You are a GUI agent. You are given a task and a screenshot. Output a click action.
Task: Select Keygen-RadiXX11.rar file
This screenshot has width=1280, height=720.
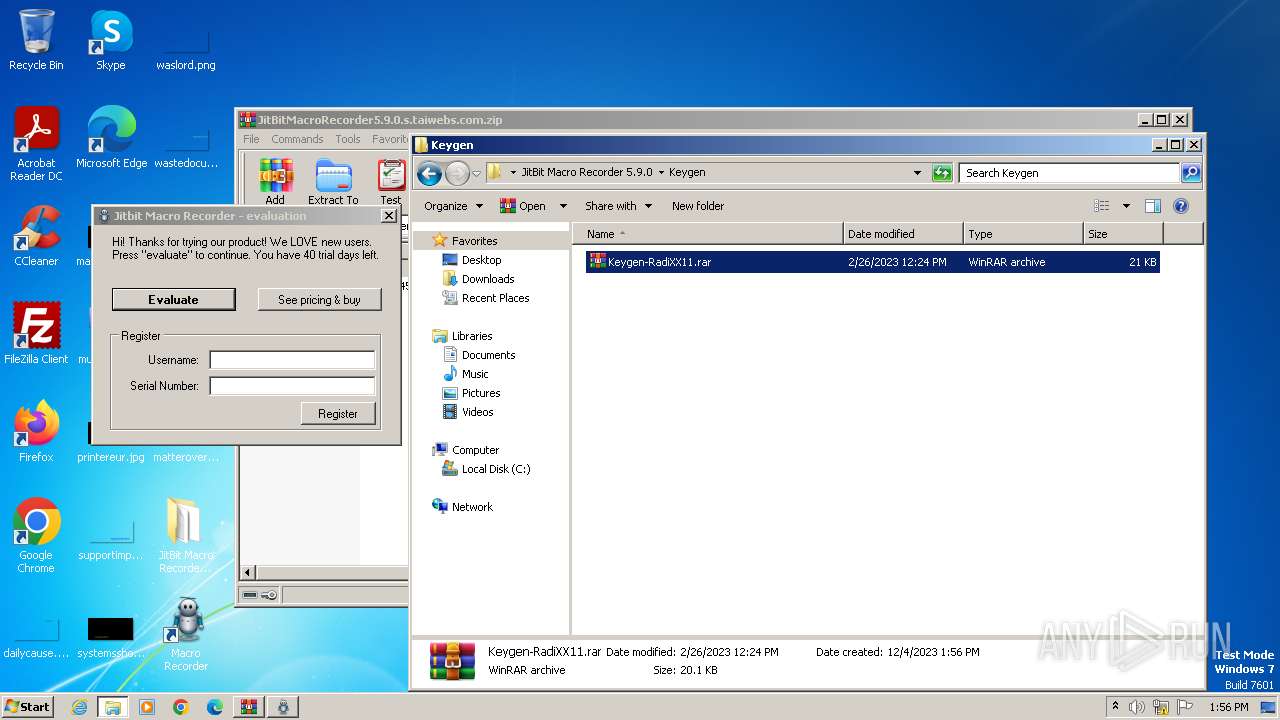pyautogui.click(x=872, y=262)
